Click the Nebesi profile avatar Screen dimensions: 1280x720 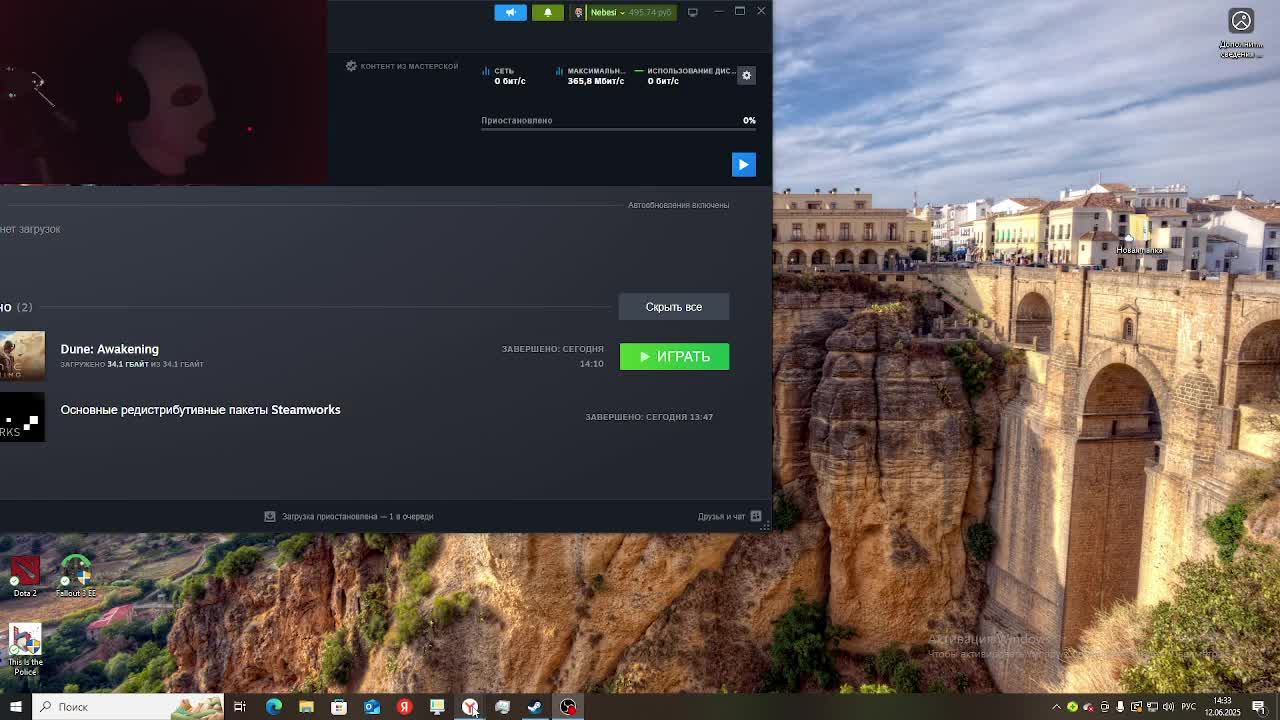(x=578, y=12)
